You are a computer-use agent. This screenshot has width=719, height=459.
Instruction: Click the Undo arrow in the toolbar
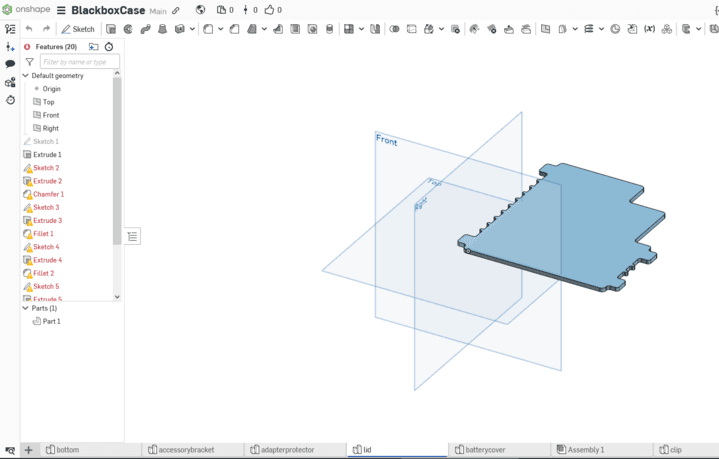[29, 29]
